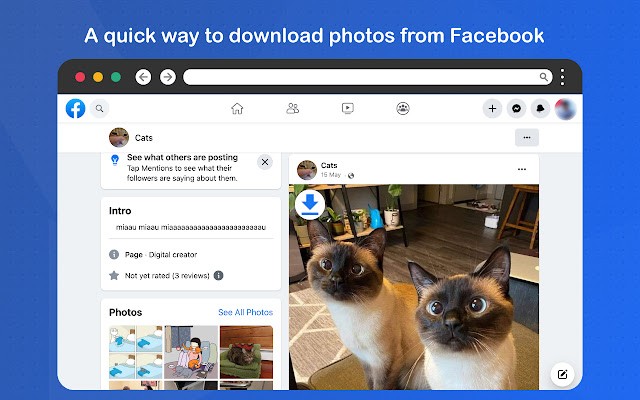640x400 pixels.
Task: Click the Facebook search icon
Action: click(x=100, y=109)
